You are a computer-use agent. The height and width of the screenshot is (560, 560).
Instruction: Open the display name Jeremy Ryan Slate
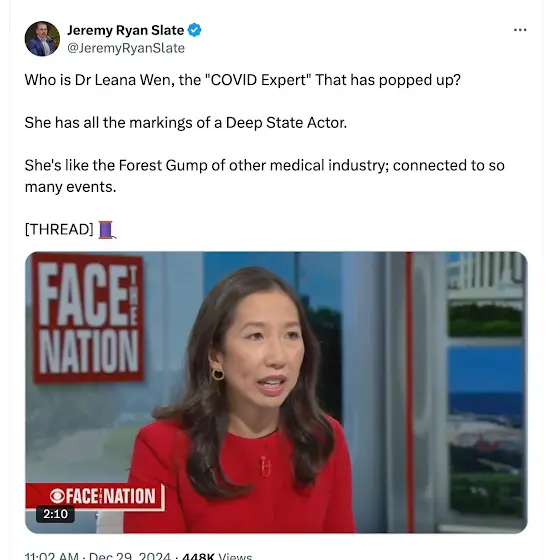coord(125,30)
